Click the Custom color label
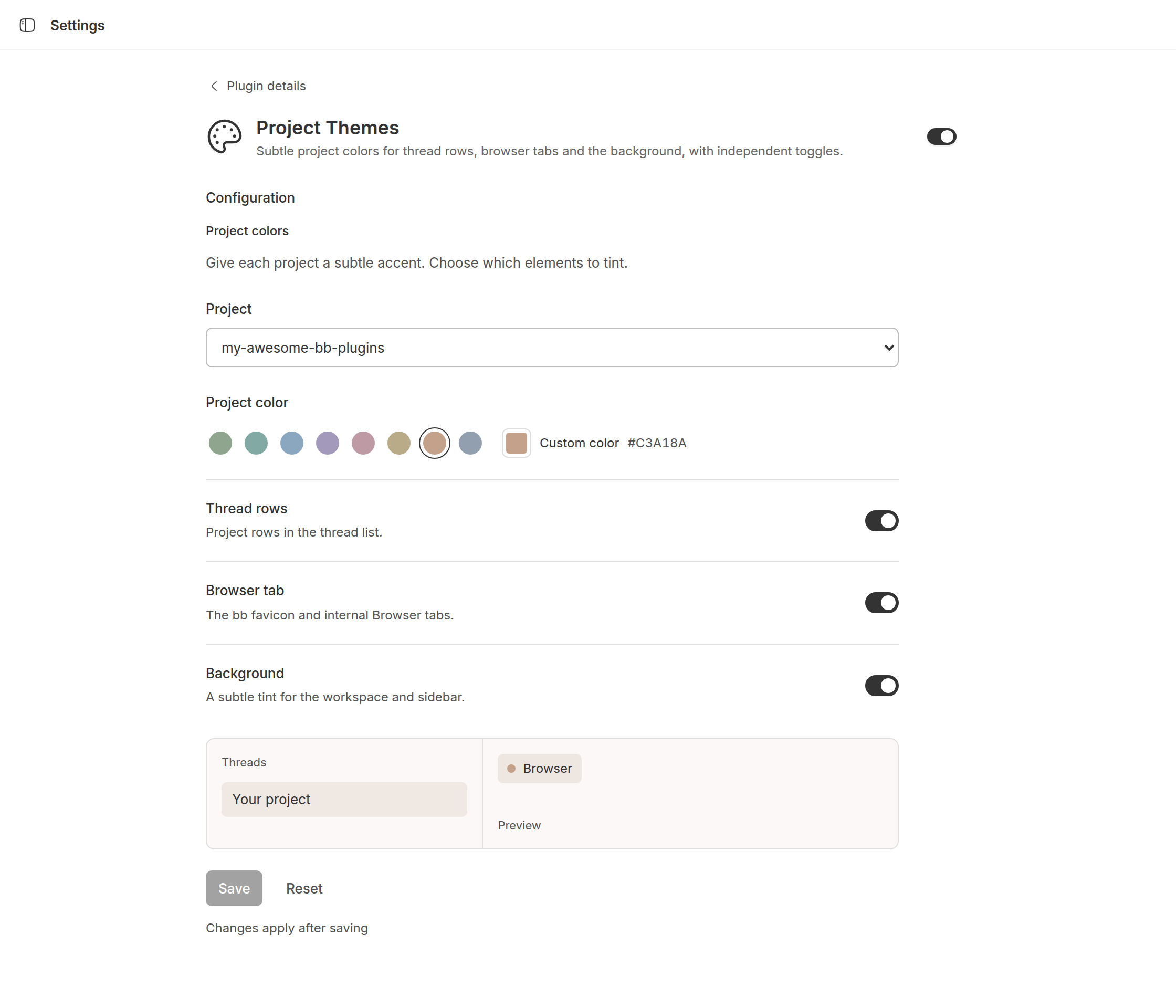The width and height of the screenshot is (1176, 1008). click(x=579, y=443)
